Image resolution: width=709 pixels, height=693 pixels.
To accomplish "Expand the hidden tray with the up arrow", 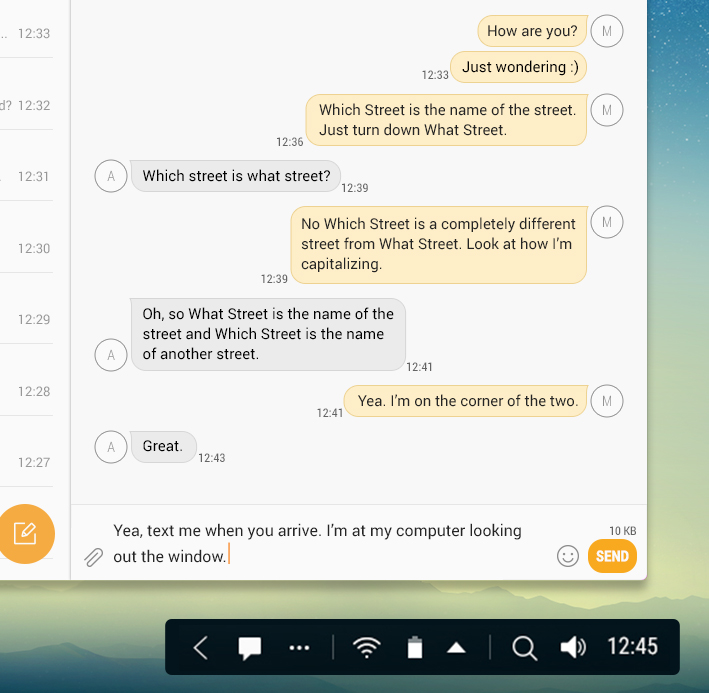I will pos(456,648).
